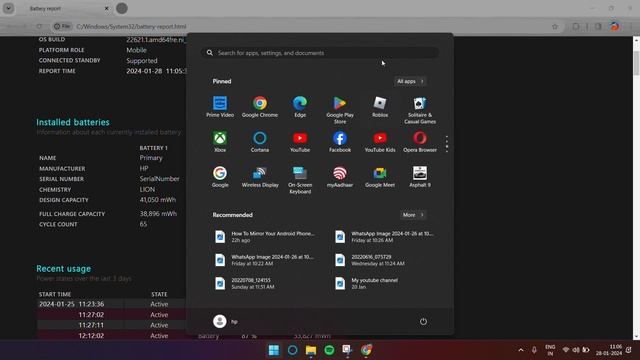The width and height of the screenshot is (640, 360).
Task: Open 'How To Mirror Your Android Phone' file
Action: coord(264,237)
